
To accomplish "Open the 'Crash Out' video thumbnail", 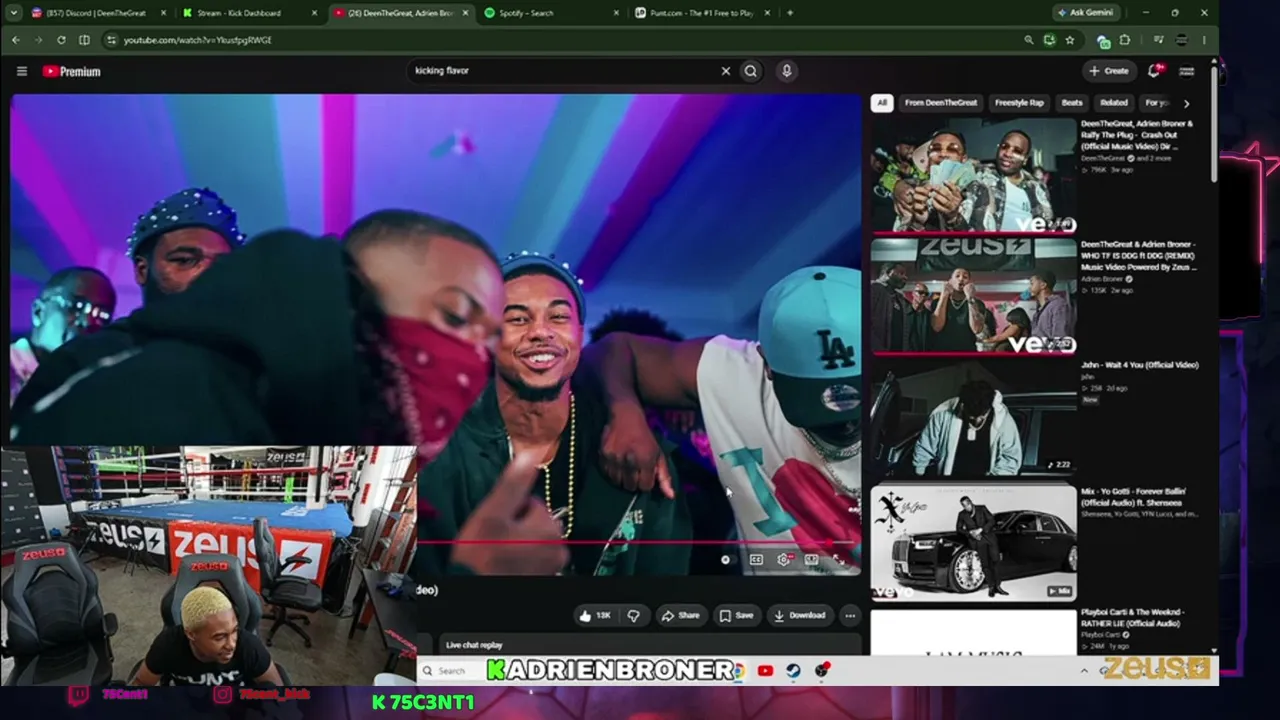I will click(973, 175).
